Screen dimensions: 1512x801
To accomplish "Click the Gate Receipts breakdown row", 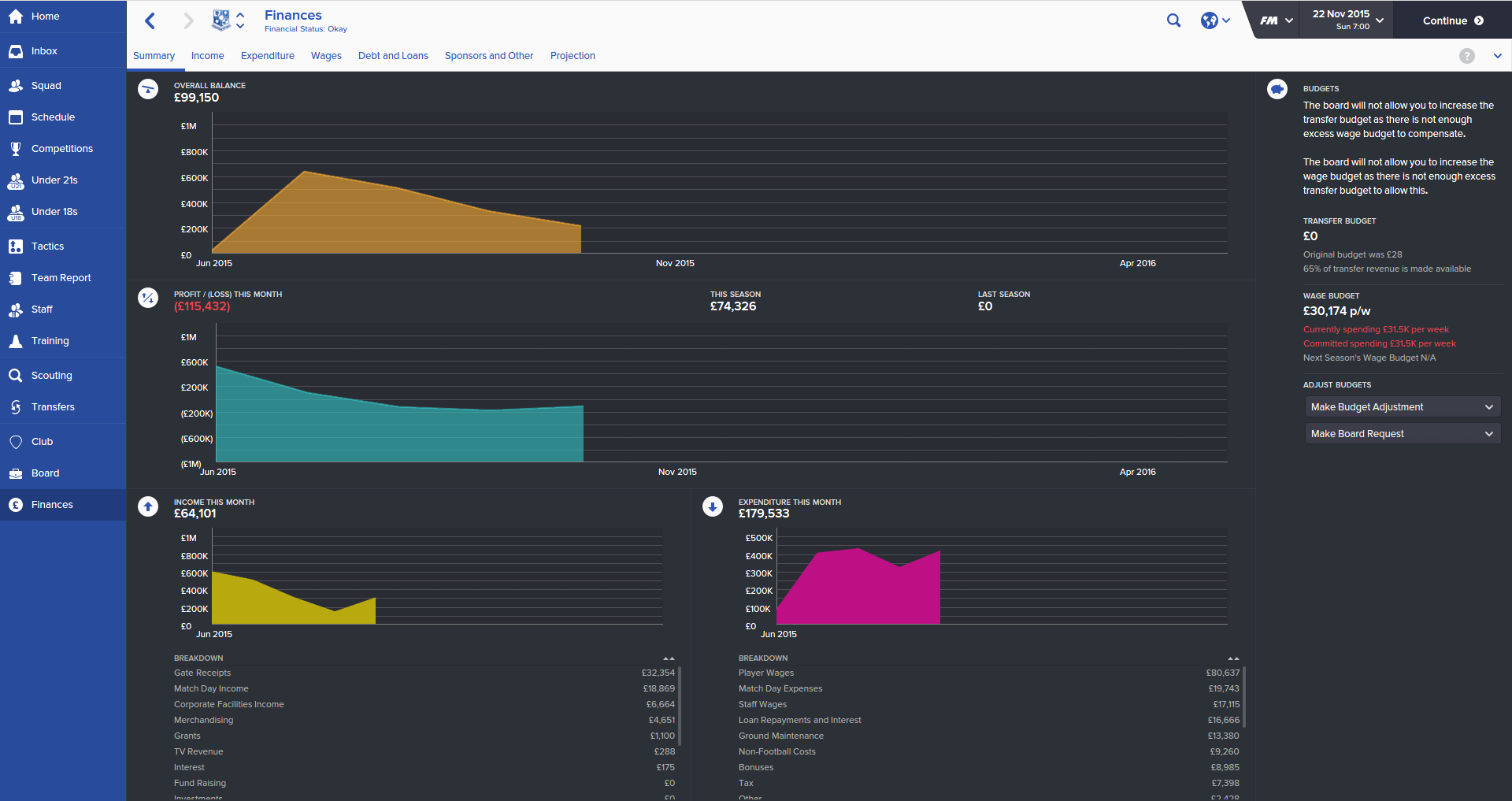I will 424,673.
